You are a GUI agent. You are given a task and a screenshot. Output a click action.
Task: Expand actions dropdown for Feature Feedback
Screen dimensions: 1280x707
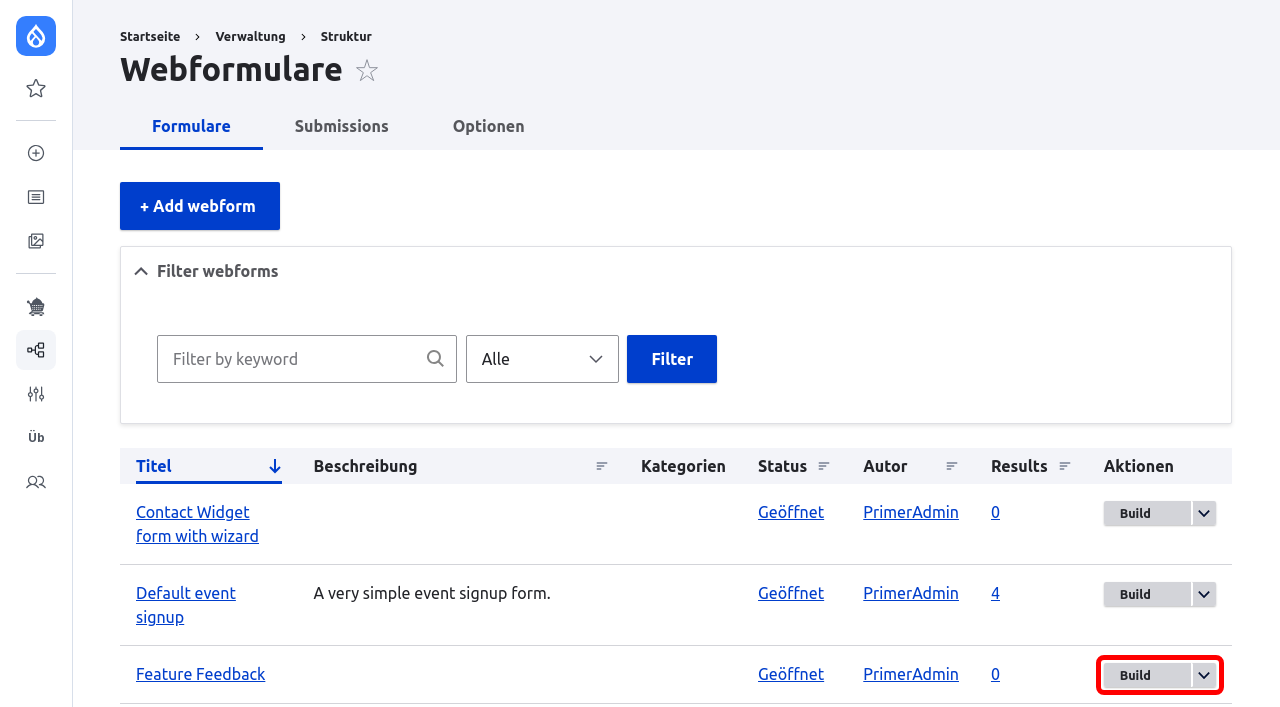coord(1205,675)
